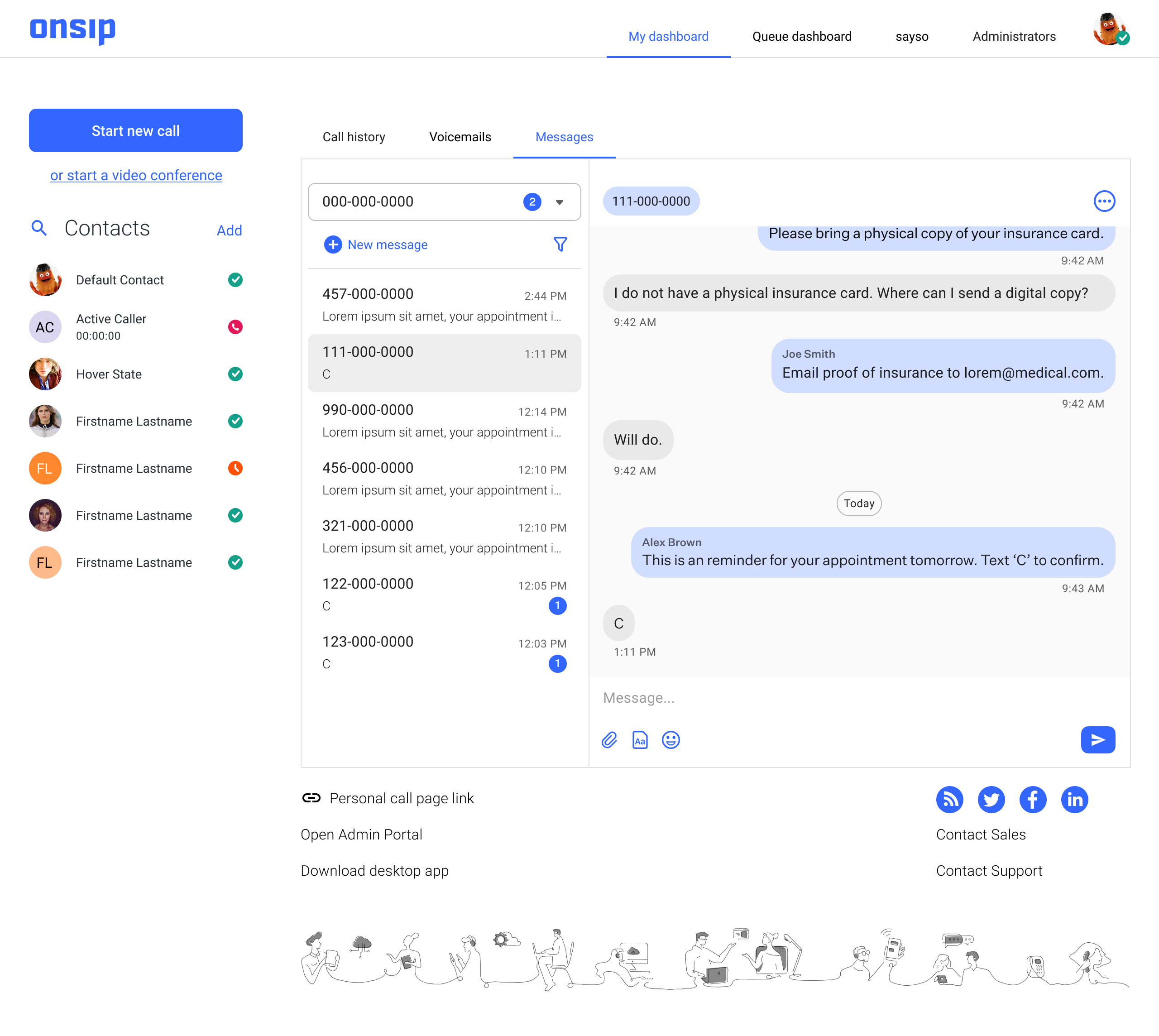Click the AC initials avatar for Active Caller

point(45,327)
